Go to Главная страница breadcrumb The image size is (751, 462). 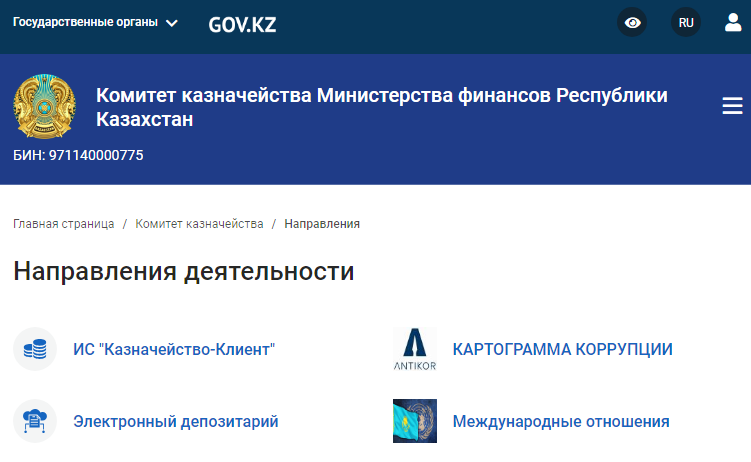point(63,224)
